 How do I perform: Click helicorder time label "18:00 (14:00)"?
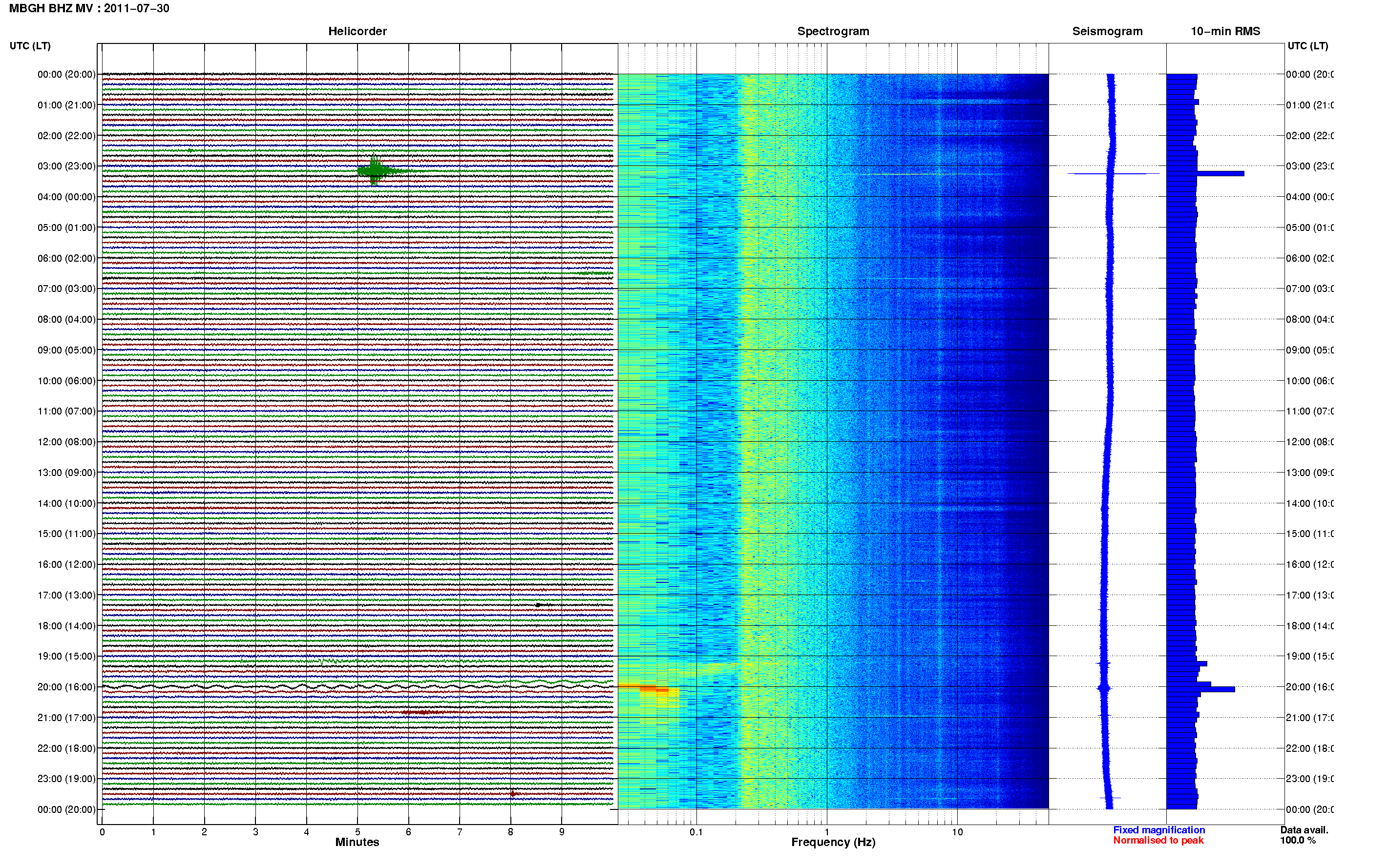point(66,626)
